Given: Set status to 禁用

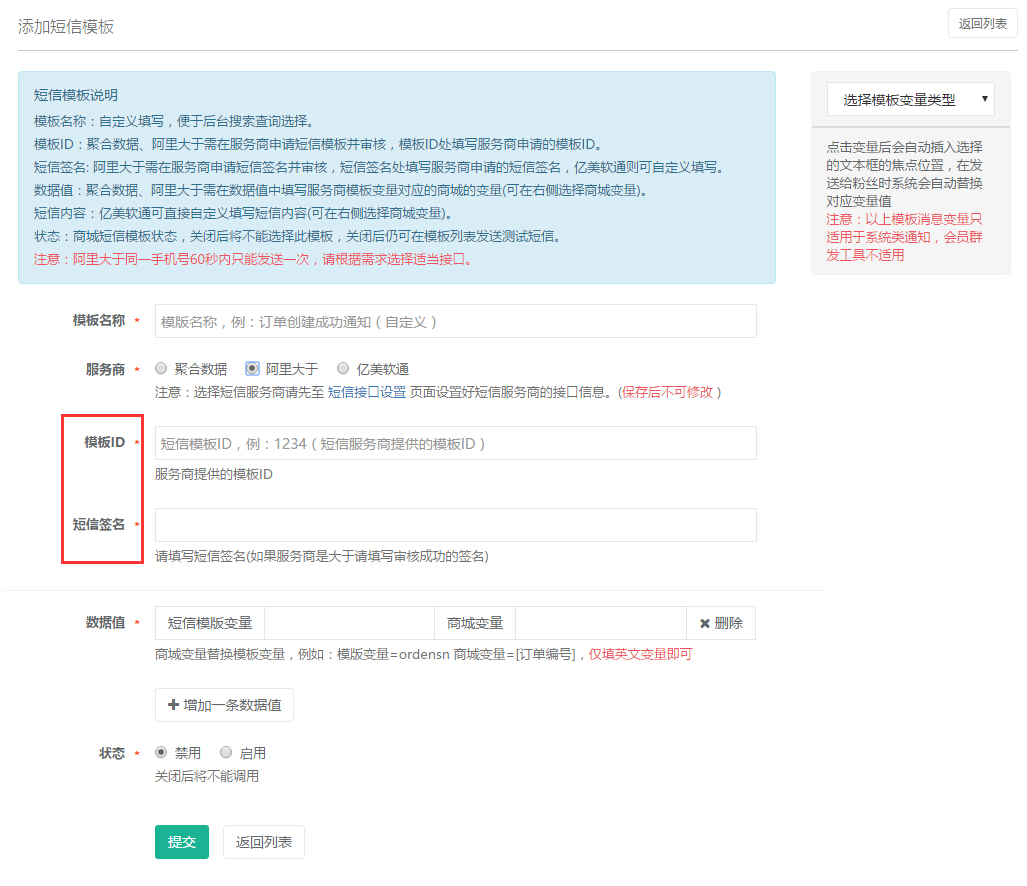Looking at the screenshot, I should [161, 753].
